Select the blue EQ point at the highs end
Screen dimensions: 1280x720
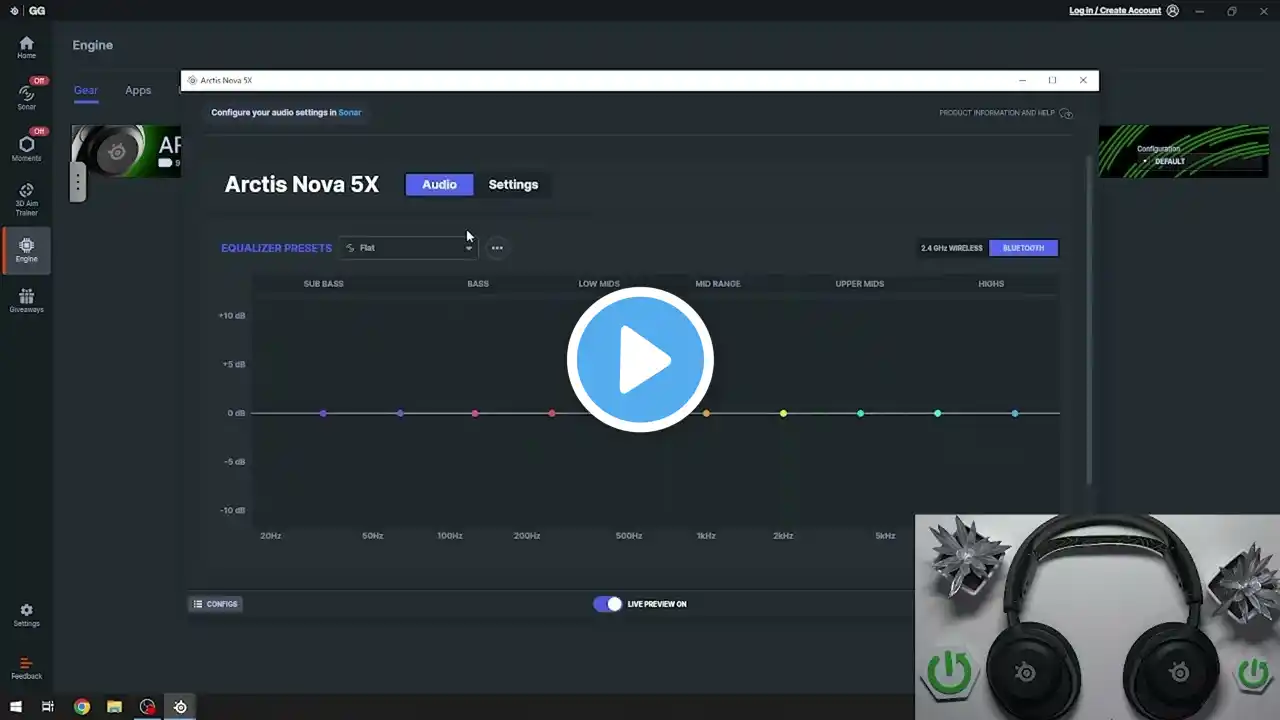[1015, 413]
